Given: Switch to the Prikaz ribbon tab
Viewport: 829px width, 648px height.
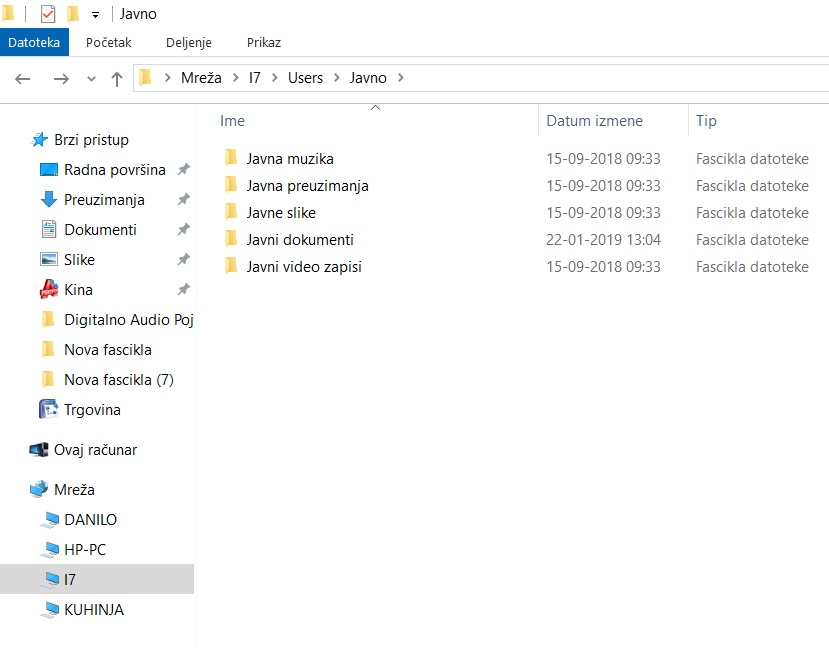Looking at the screenshot, I should coord(264,43).
